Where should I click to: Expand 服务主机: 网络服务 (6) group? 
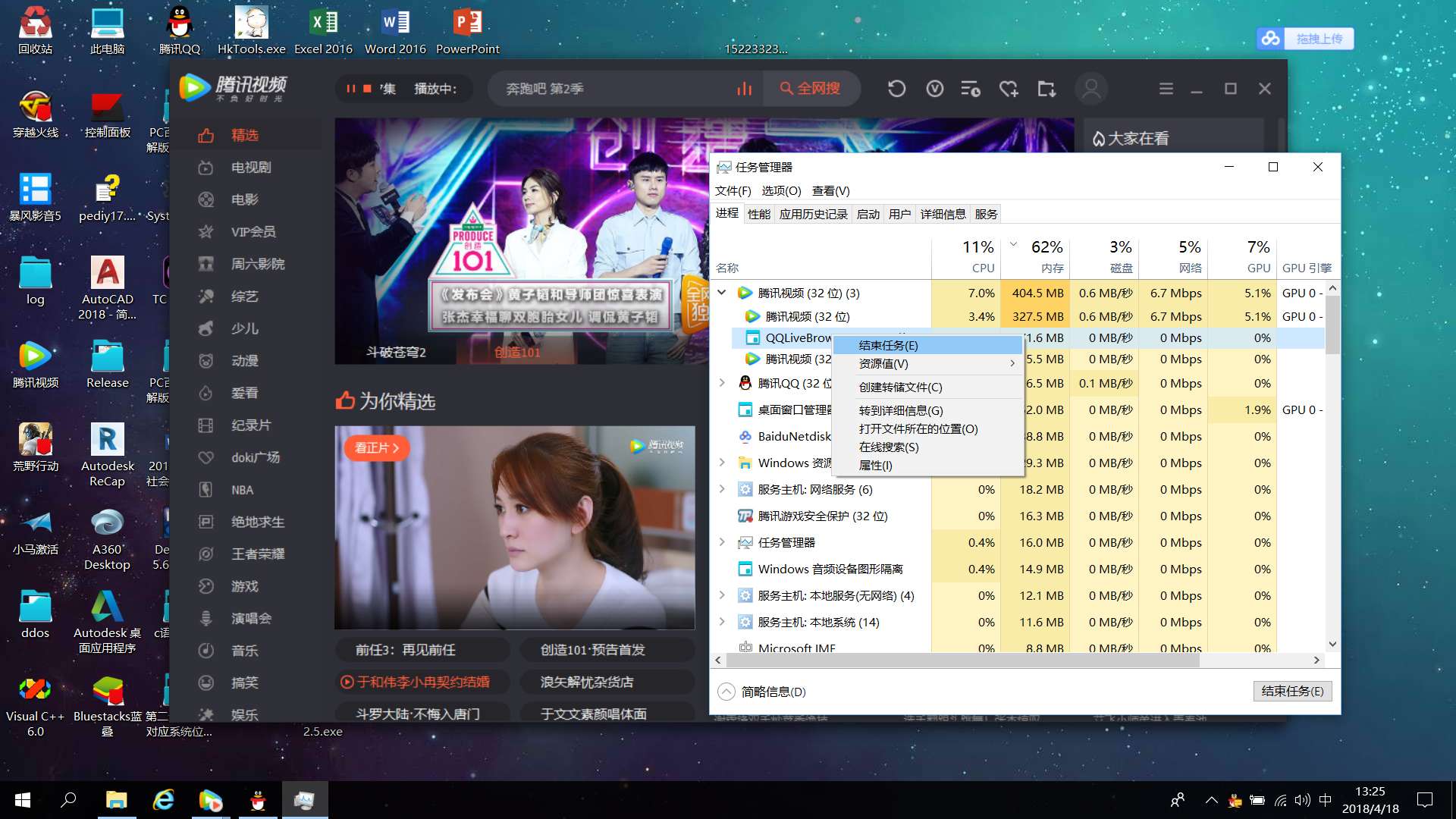(x=722, y=489)
